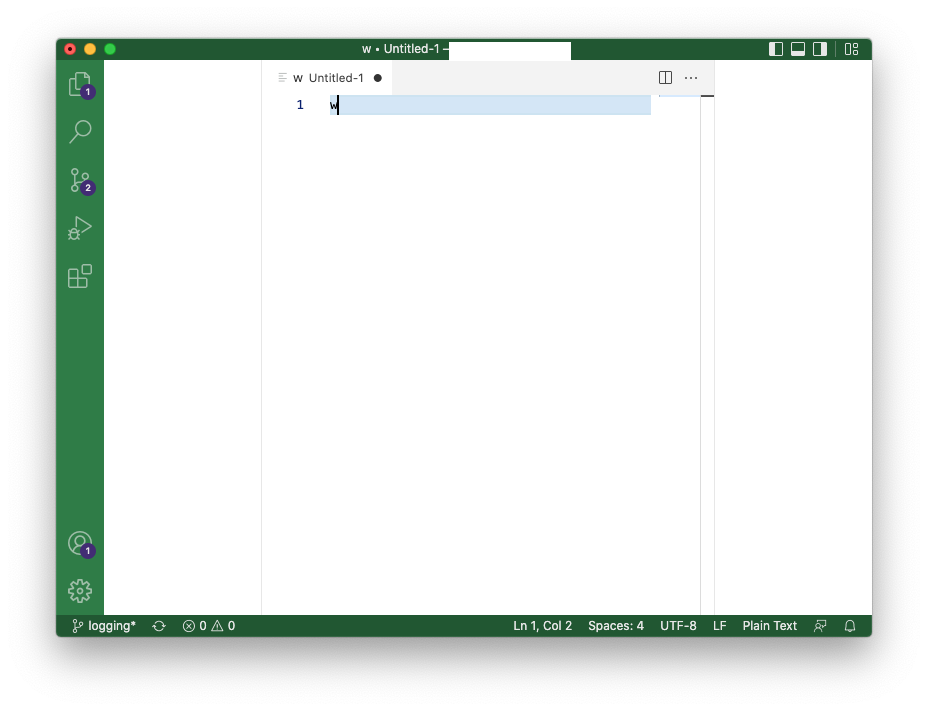
Task: Open the editor more actions menu
Action: 691,77
